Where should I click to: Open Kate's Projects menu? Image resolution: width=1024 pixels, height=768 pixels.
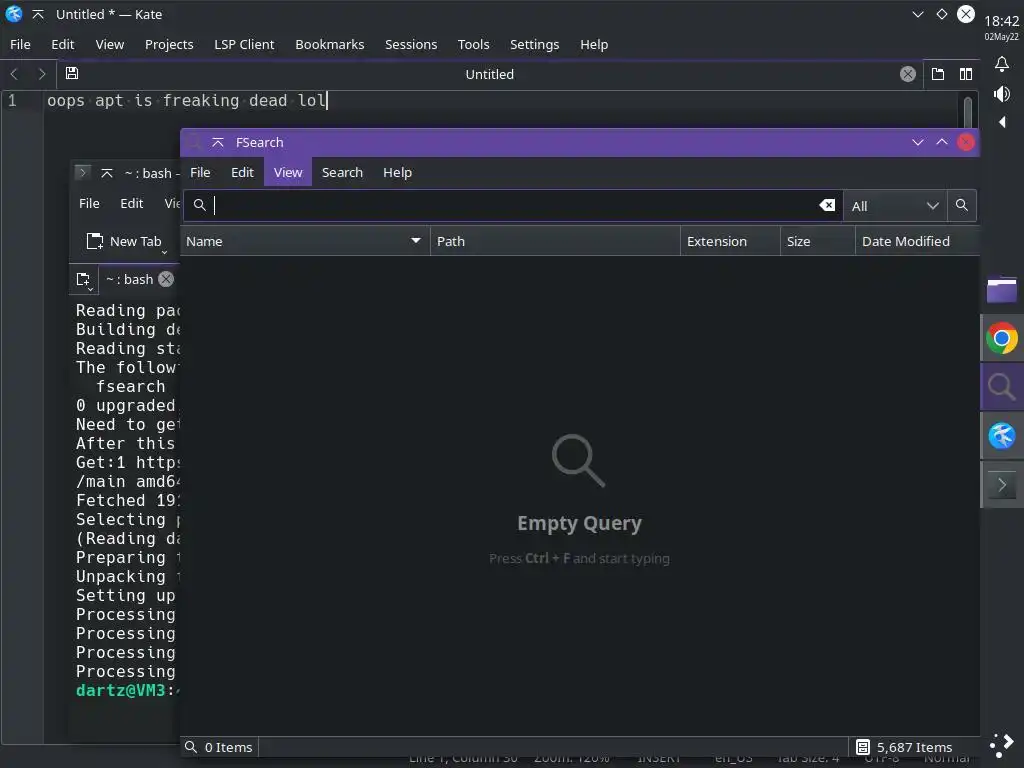point(169,44)
